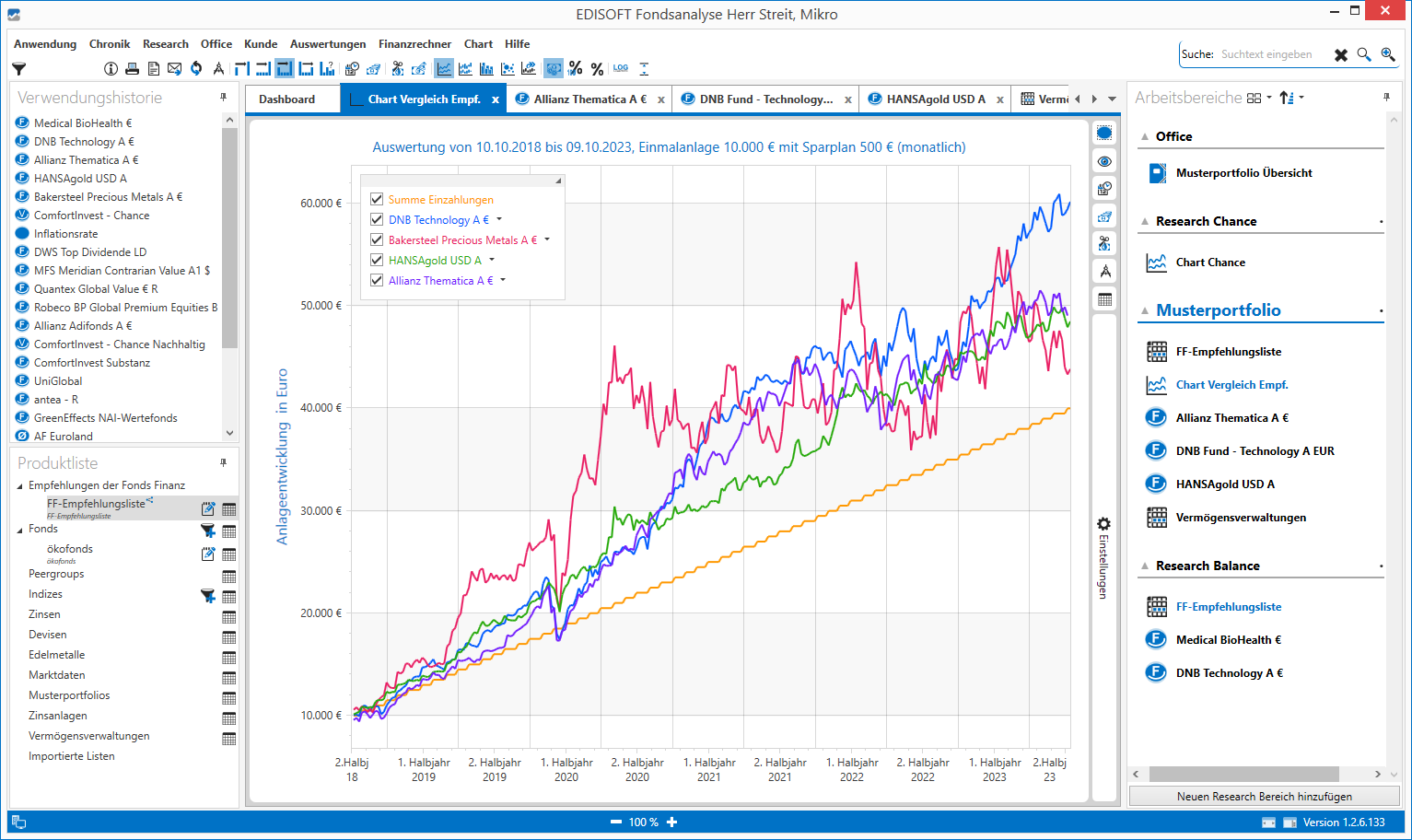Click the email envelope icon in toolbar
Viewport: 1412px width, 840px height.
coord(174,69)
